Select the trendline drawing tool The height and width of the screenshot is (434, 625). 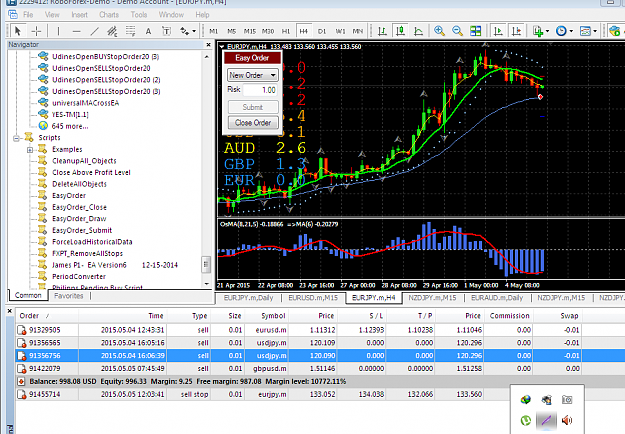[x=94, y=31]
